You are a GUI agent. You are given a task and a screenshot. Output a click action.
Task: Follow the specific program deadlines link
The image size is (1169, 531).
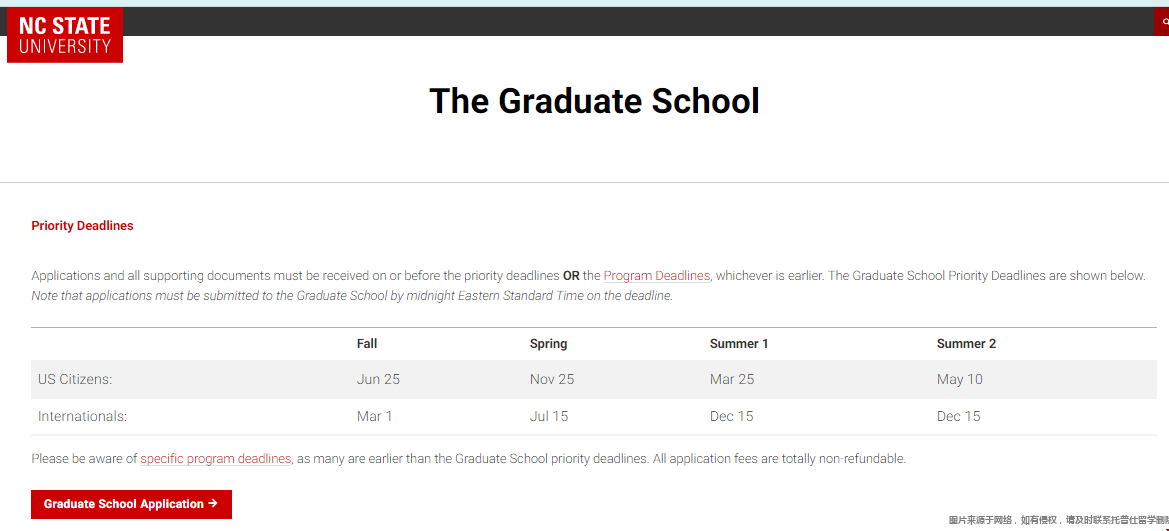click(215, 459)
